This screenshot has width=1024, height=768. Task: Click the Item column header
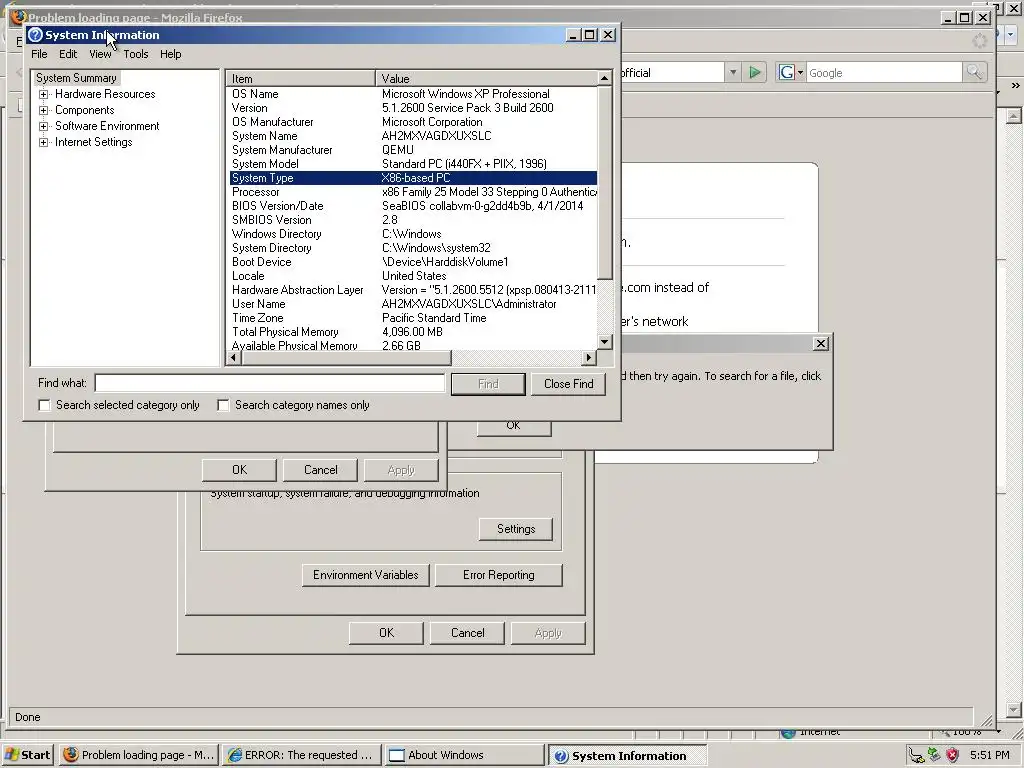click(301, 78)
